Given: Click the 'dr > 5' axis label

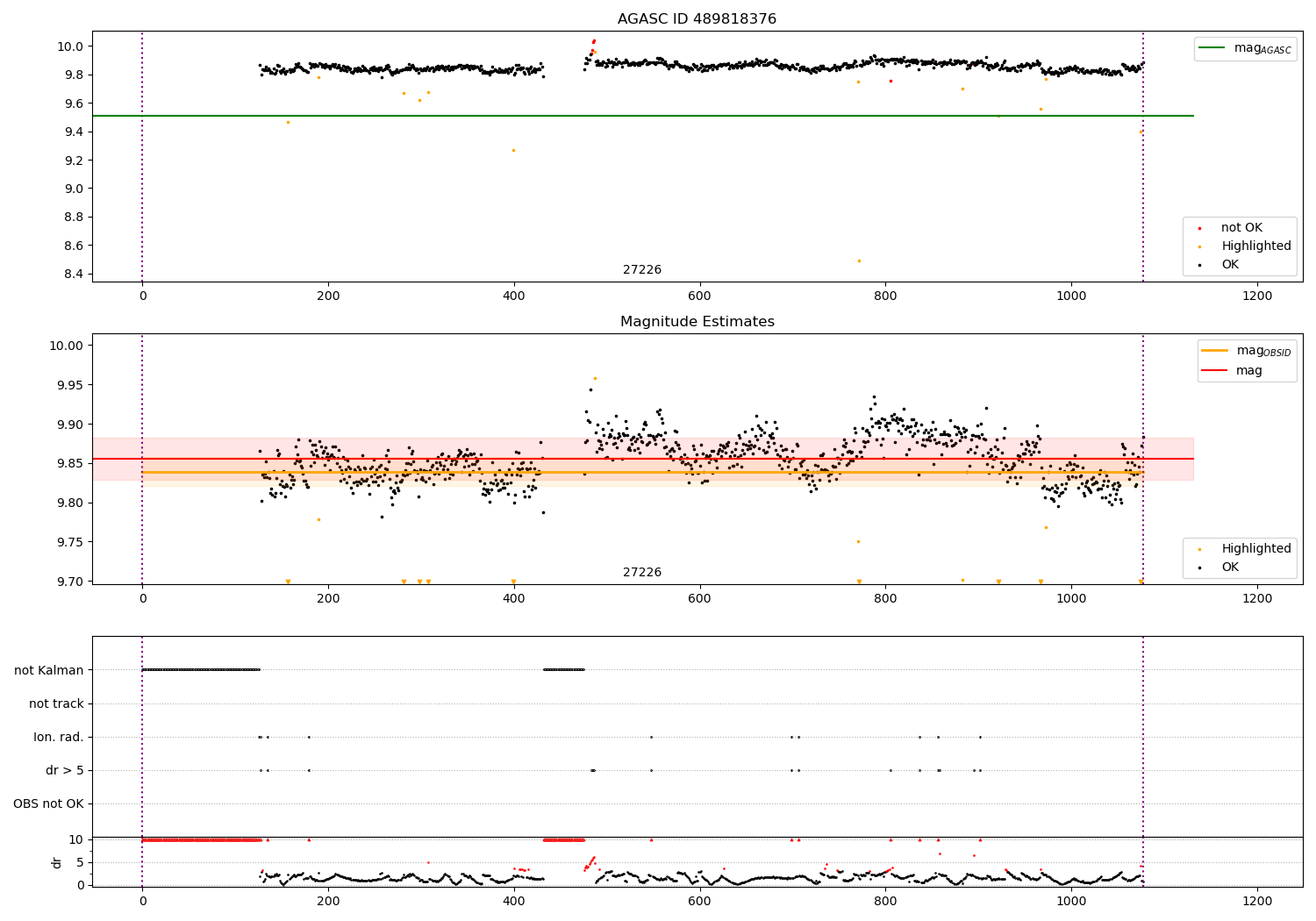Looking at the screenshot, I should pyautogui.click(x=65, y=770).
